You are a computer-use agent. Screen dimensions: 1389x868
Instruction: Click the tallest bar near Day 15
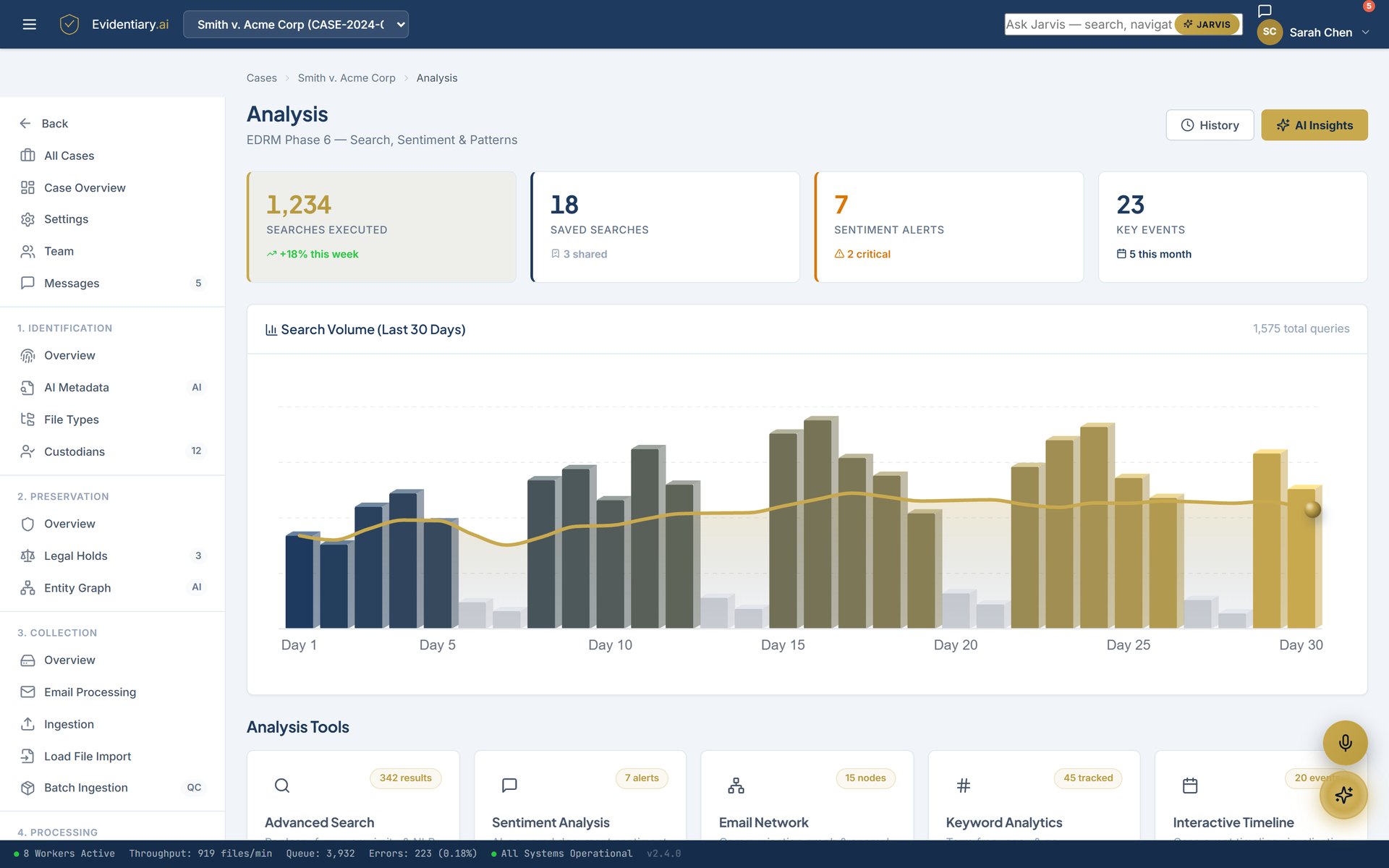[820, 522]
